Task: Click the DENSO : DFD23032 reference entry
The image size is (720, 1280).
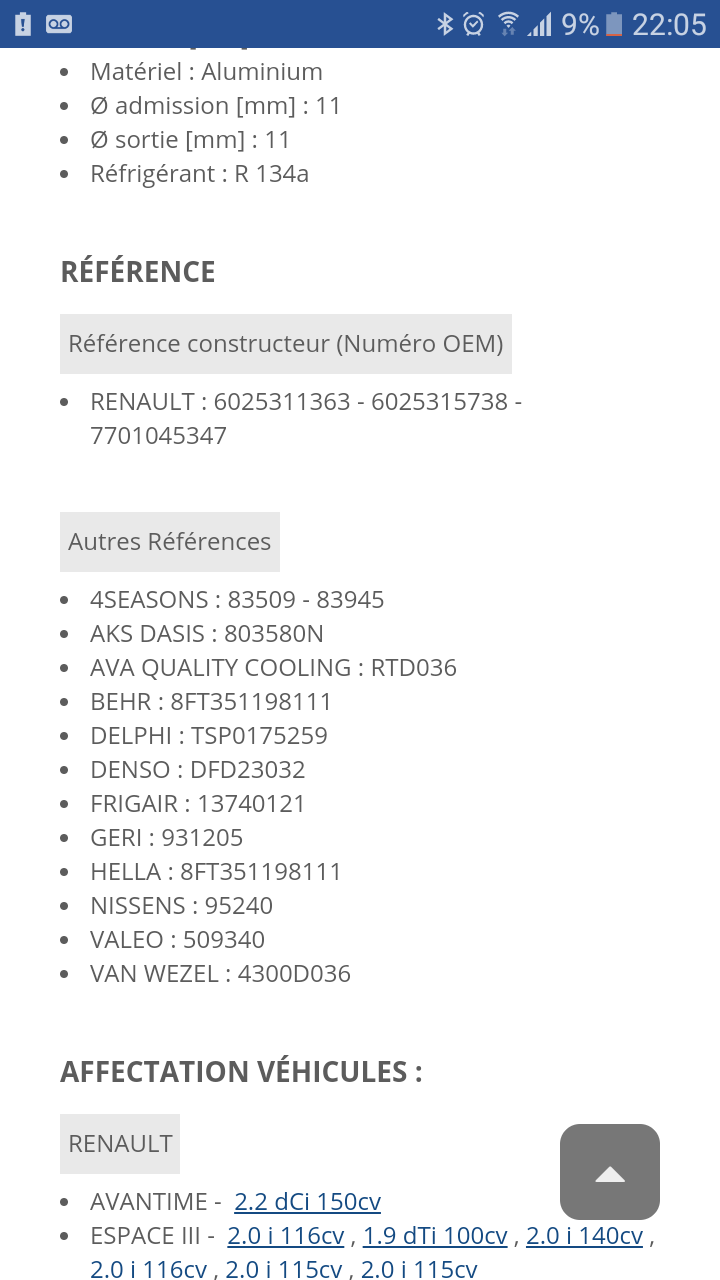Action: pos(197,770)
